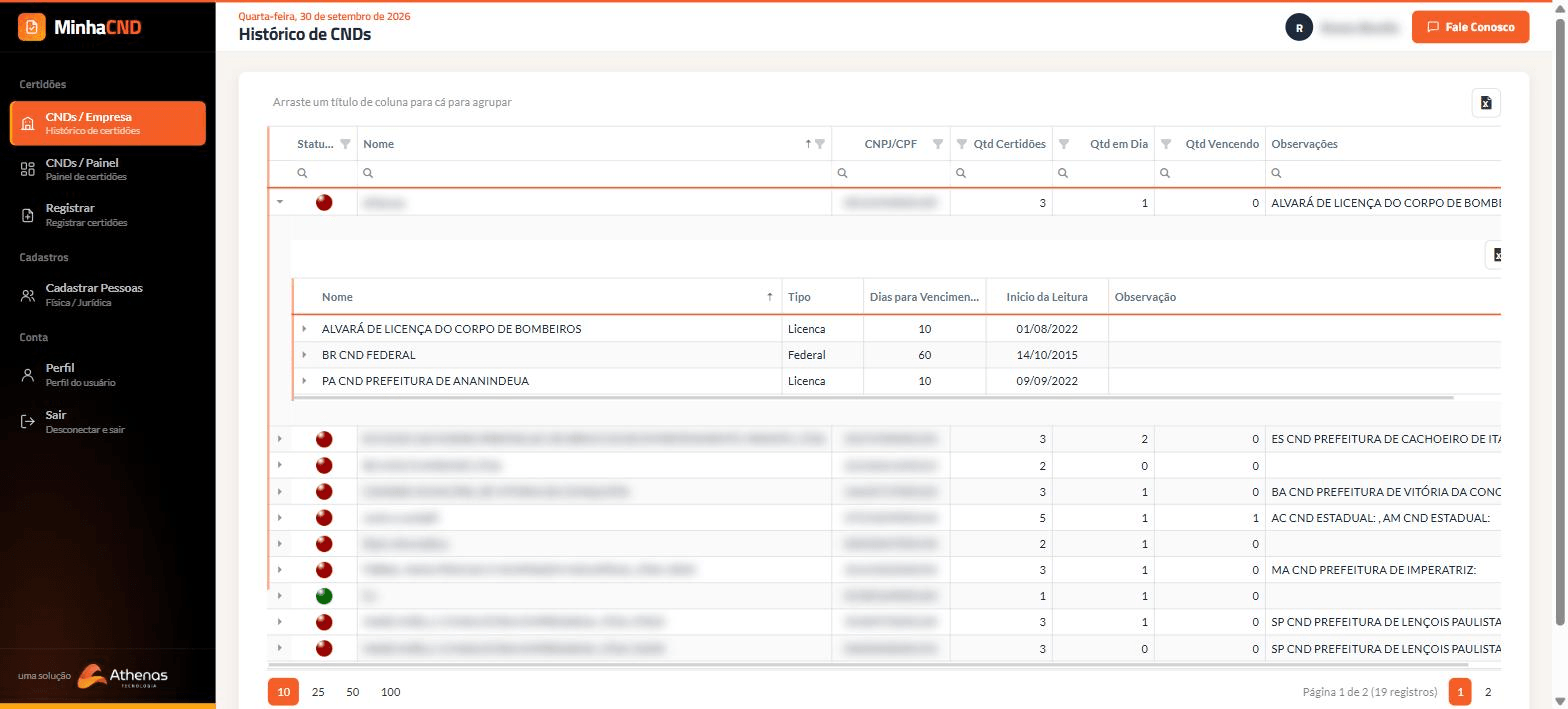The width and height of the screenshot is (1568, 709).
Task: Set page size to 50 records
Action: point(352,692)
